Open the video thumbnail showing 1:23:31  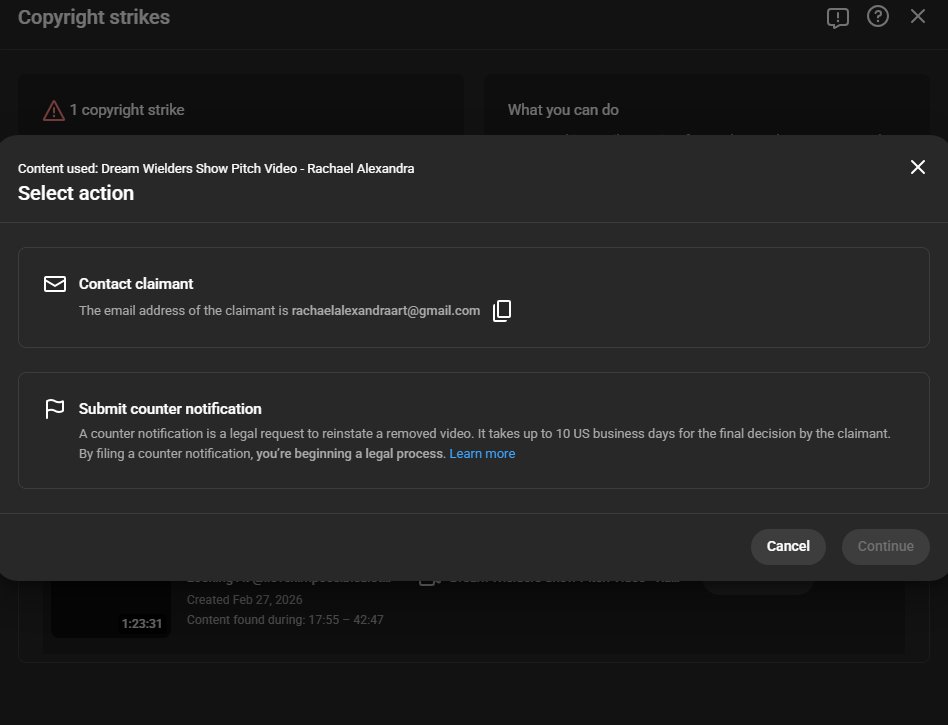pos(111,608)
